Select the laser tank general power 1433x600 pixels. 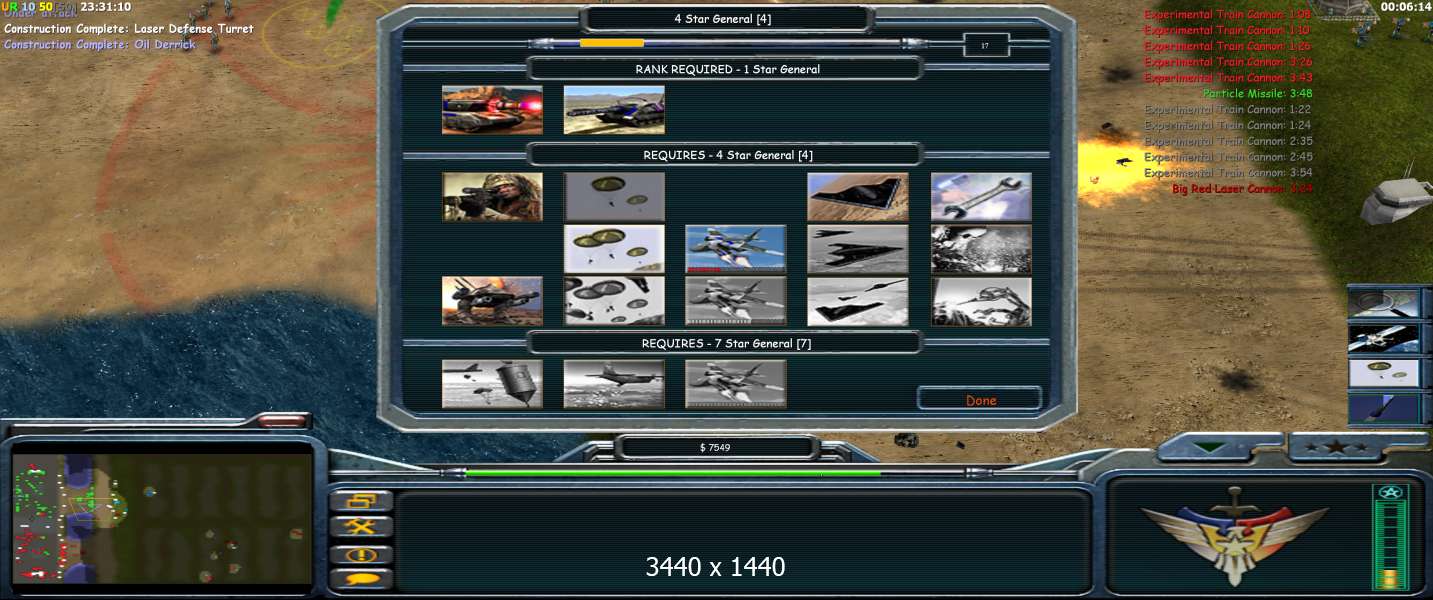click(x=492, y=109)
